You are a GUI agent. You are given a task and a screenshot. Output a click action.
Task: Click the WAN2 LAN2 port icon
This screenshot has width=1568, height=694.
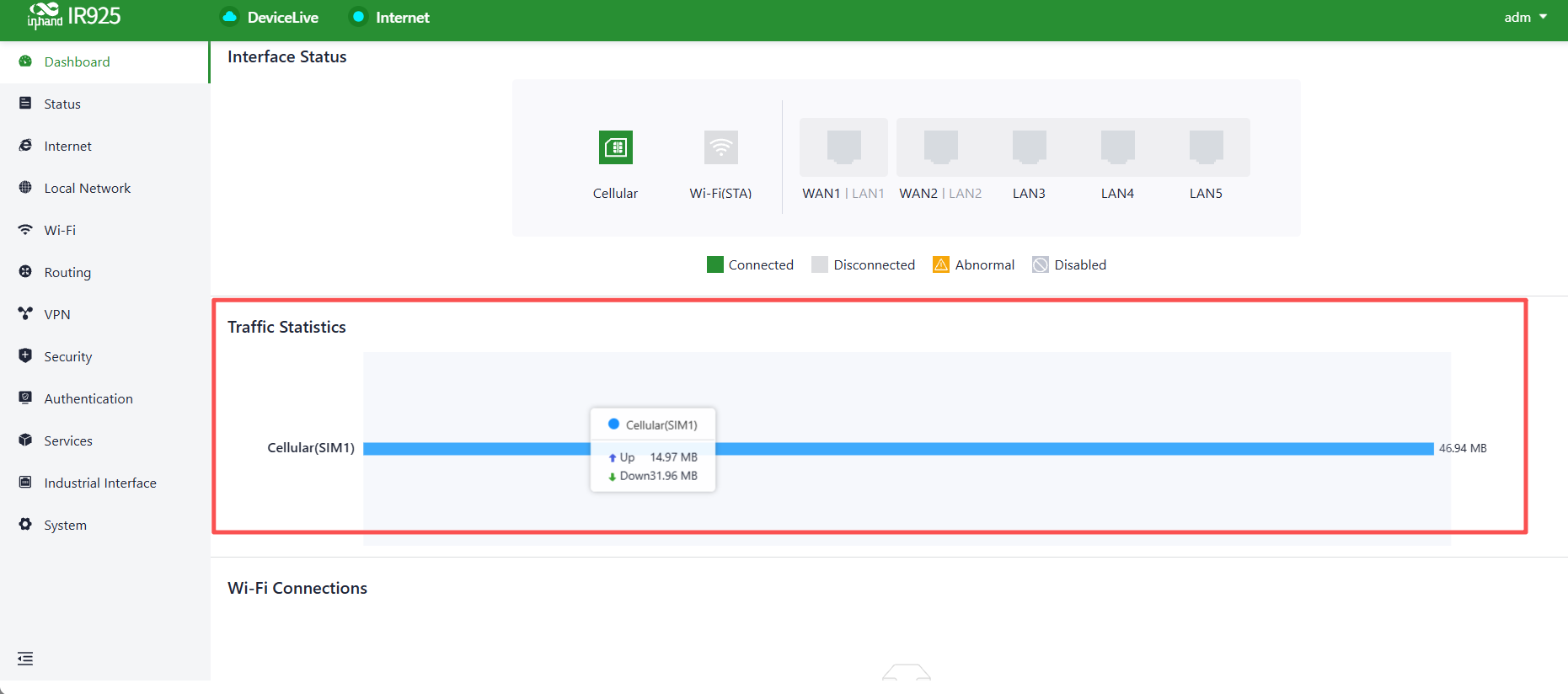click(x=941, y=147)
